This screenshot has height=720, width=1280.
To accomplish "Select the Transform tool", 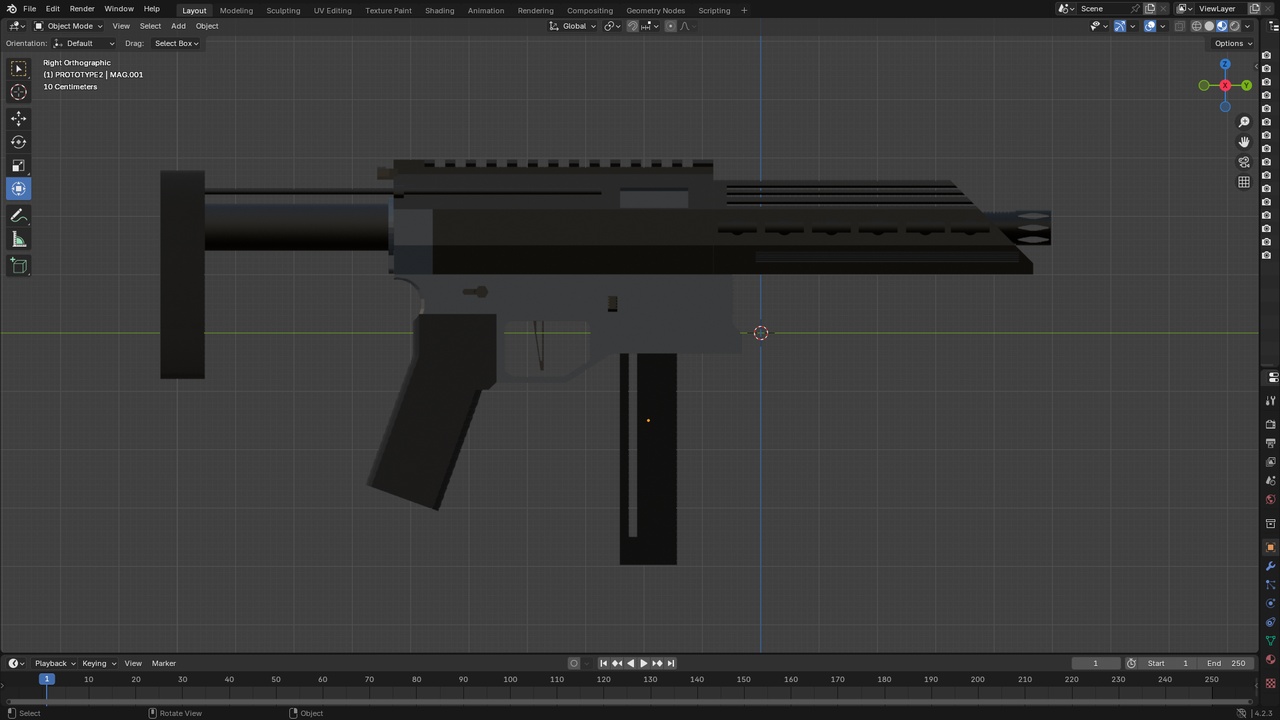I will point(19,189).
